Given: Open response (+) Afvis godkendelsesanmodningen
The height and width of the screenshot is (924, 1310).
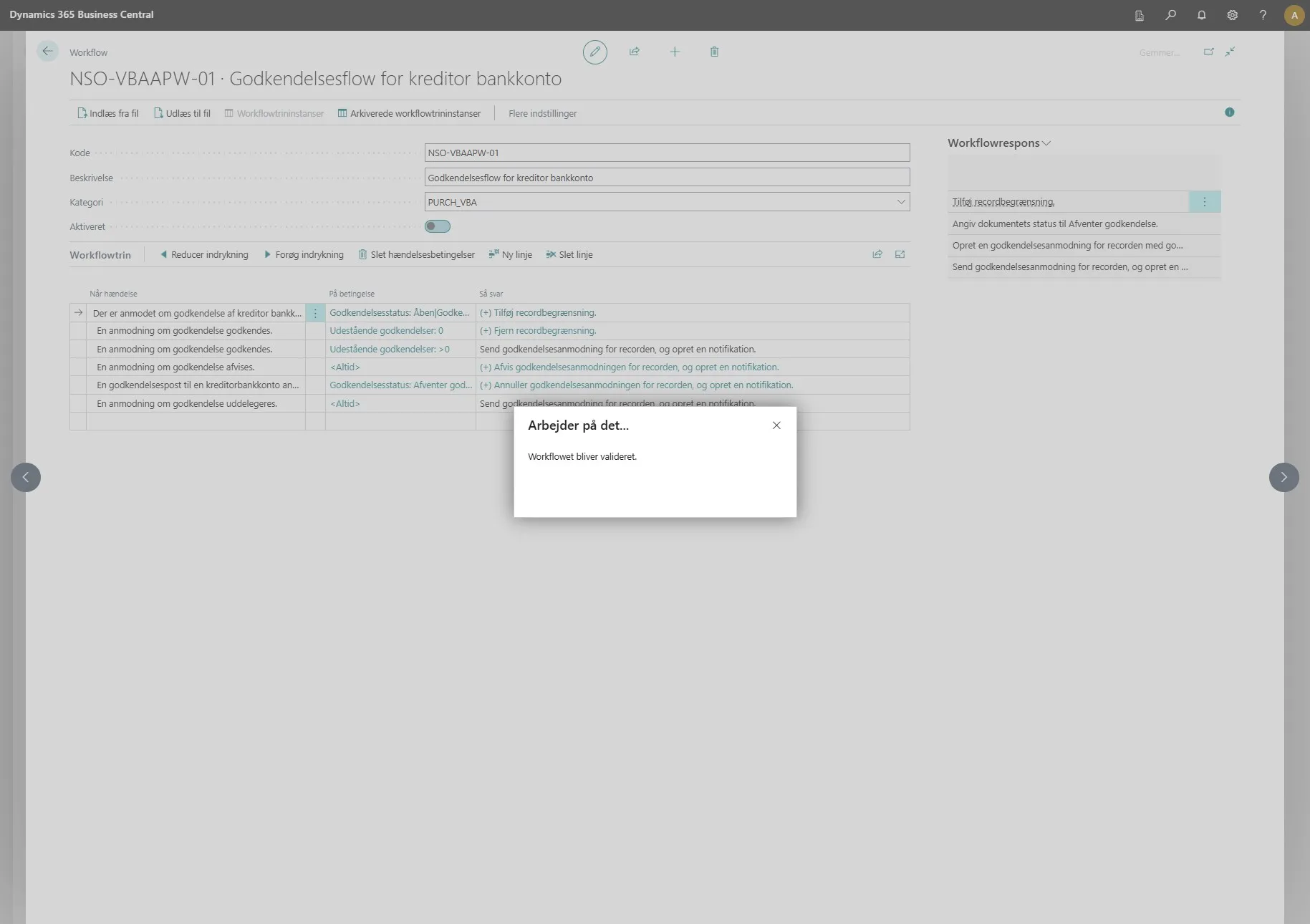Looking at the screenshot, I should tap(629, 367).
